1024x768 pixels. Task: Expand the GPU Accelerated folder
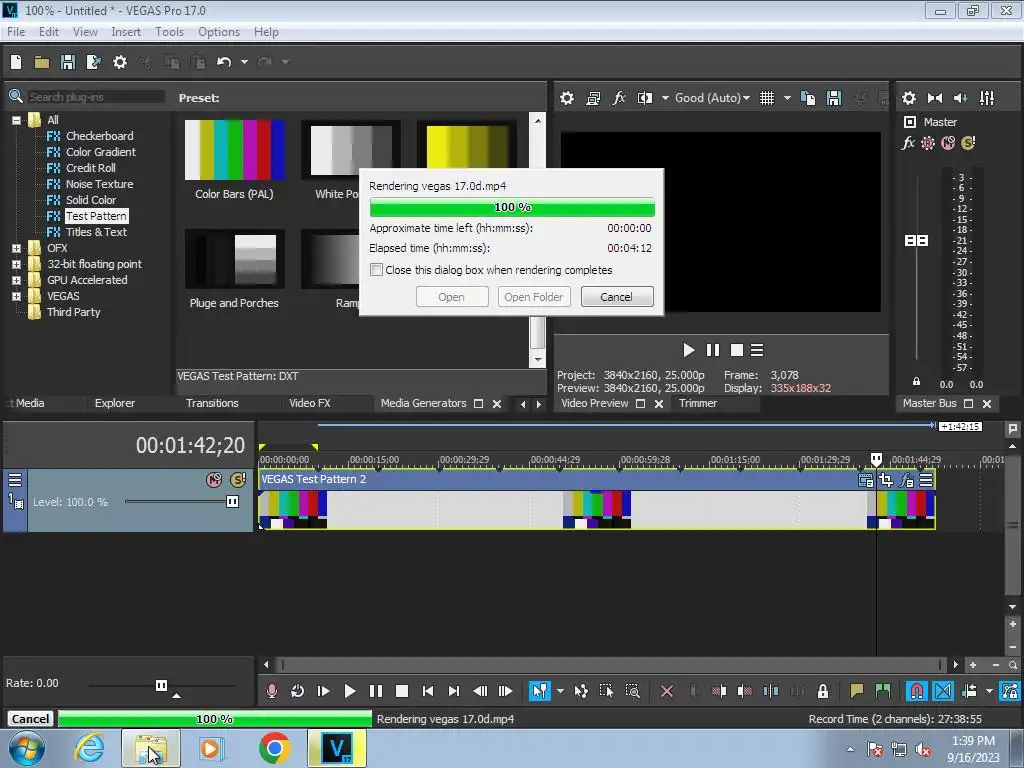16,280
